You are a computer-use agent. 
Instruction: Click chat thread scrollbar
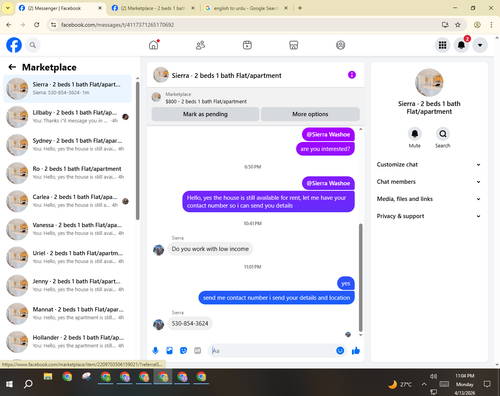click(360, 277)
